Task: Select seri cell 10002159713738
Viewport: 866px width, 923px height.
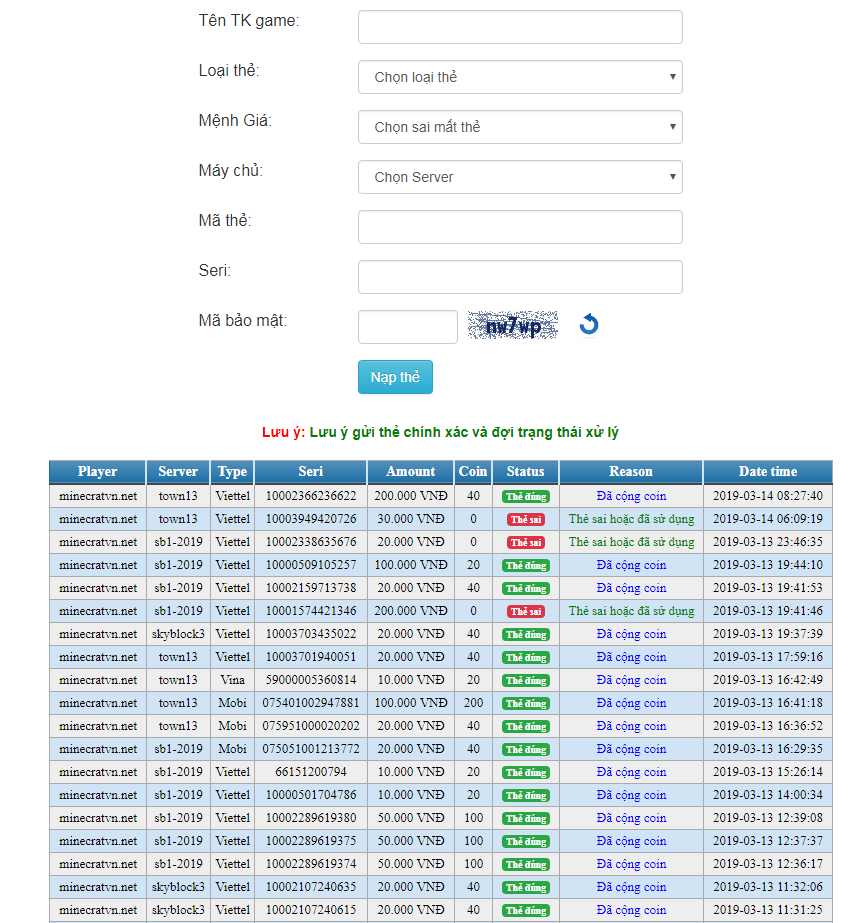Action: [311, 588]
